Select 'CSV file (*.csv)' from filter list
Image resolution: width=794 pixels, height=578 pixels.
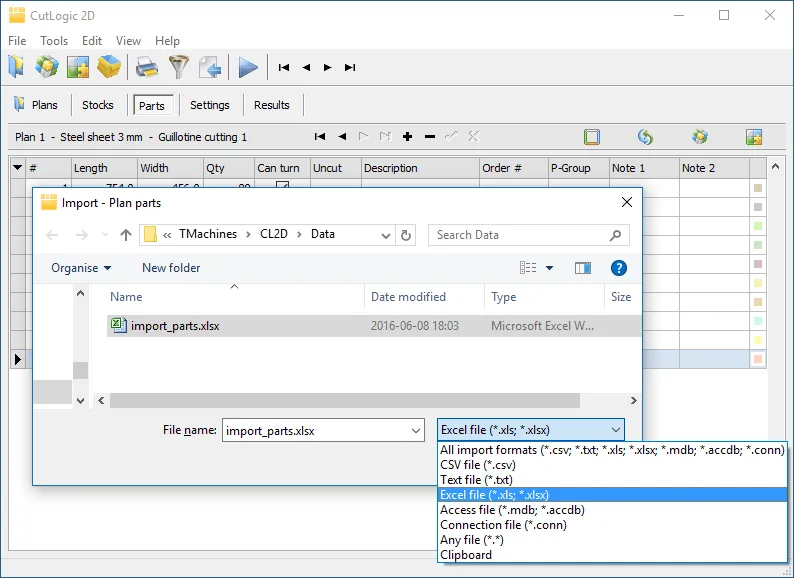(x=478, y=465)
